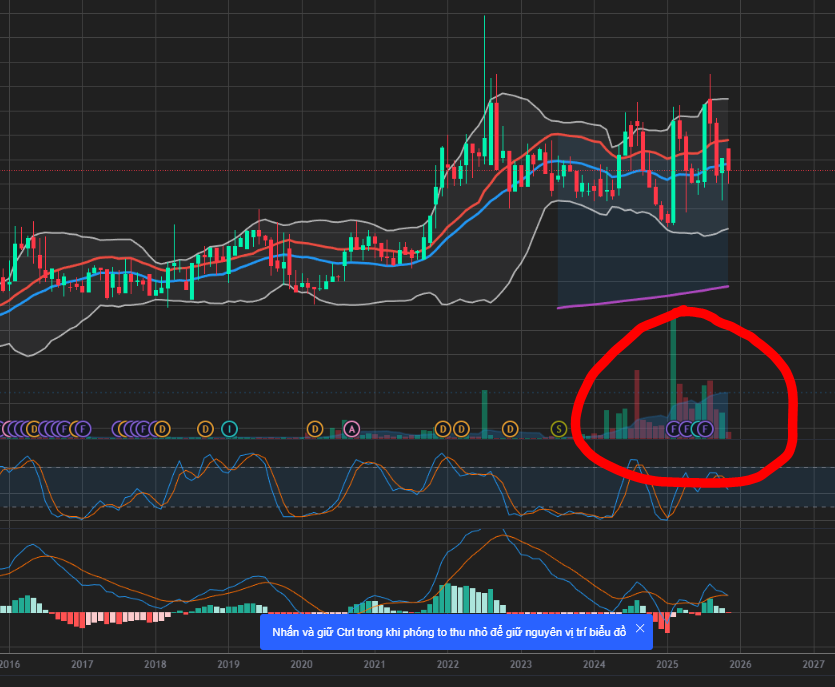The width and height of the screenshot is (835, 687).
Task: Open the rightmost purple F marker in 2025
Action: [x=705, y=429]
